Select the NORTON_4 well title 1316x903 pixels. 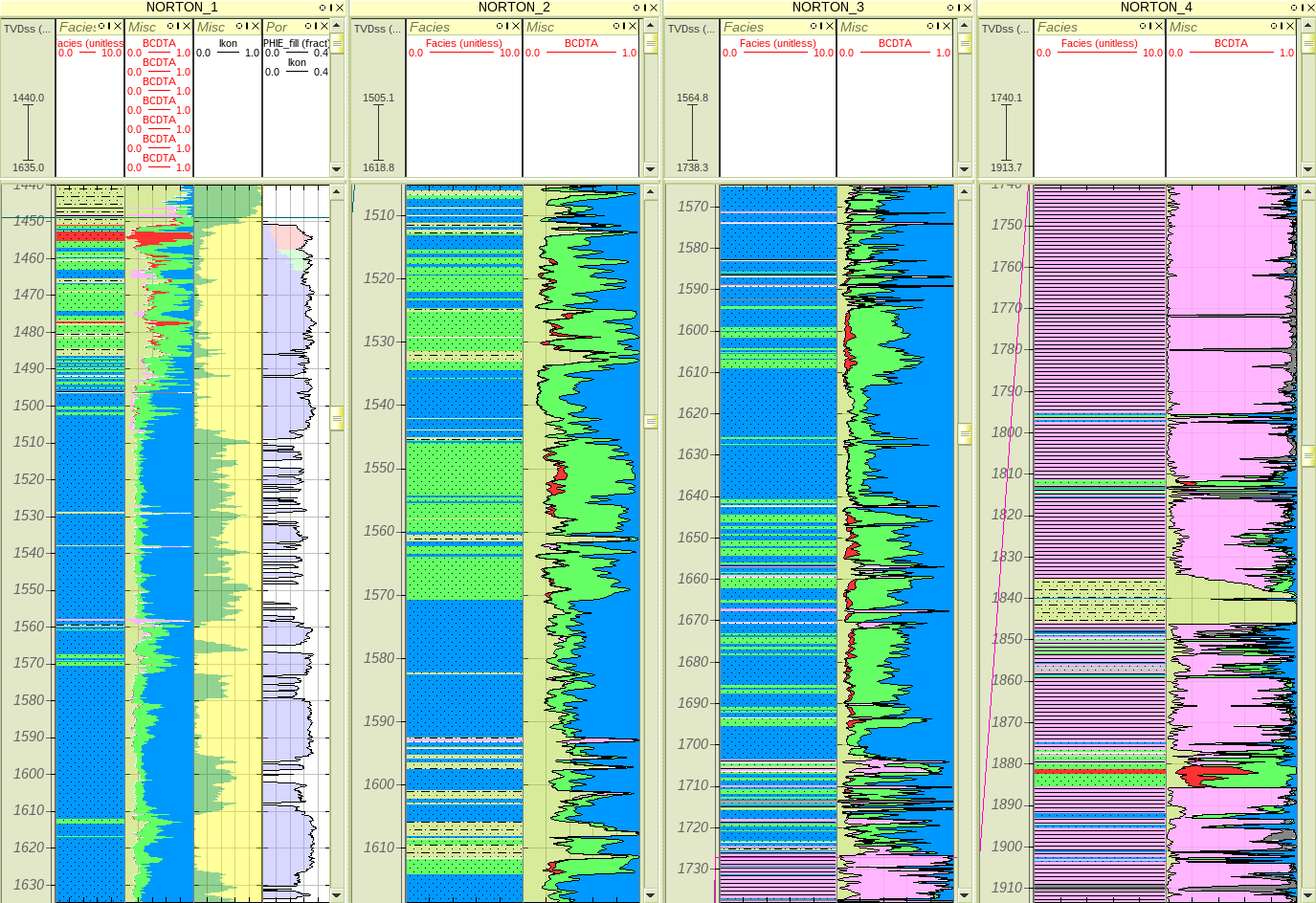pyautogui.click(x=1156, y=7)
